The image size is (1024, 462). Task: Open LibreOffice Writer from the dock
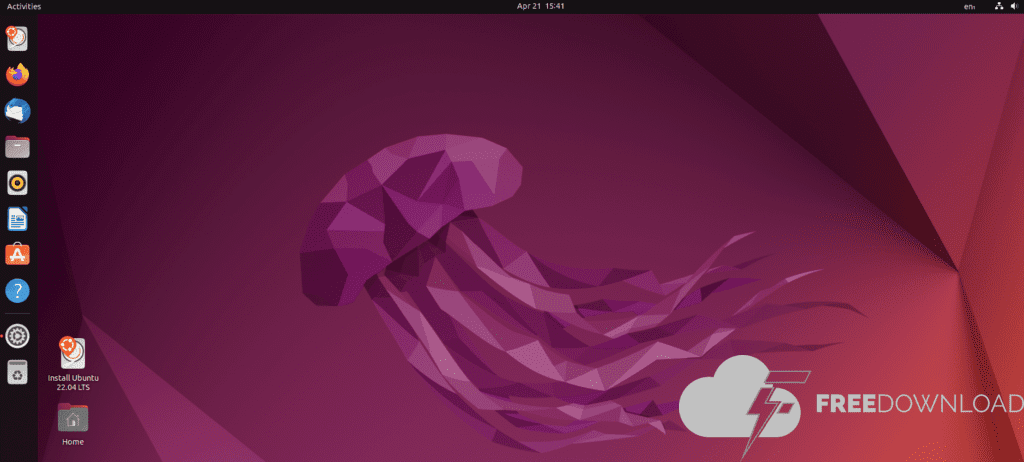[17, 219]
